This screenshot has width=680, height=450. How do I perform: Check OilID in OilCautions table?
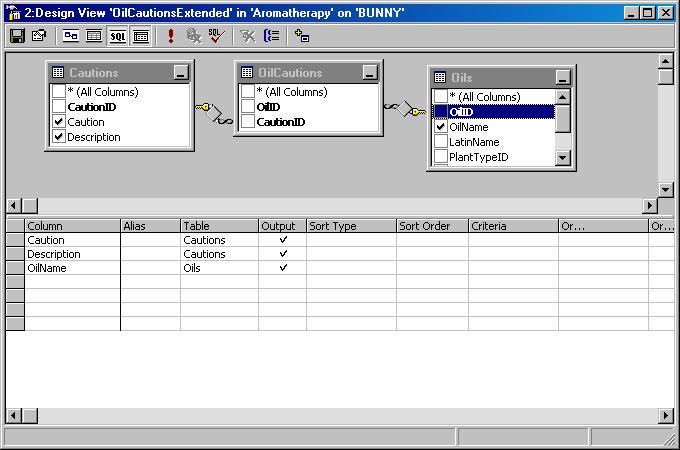tap(248, 107)
